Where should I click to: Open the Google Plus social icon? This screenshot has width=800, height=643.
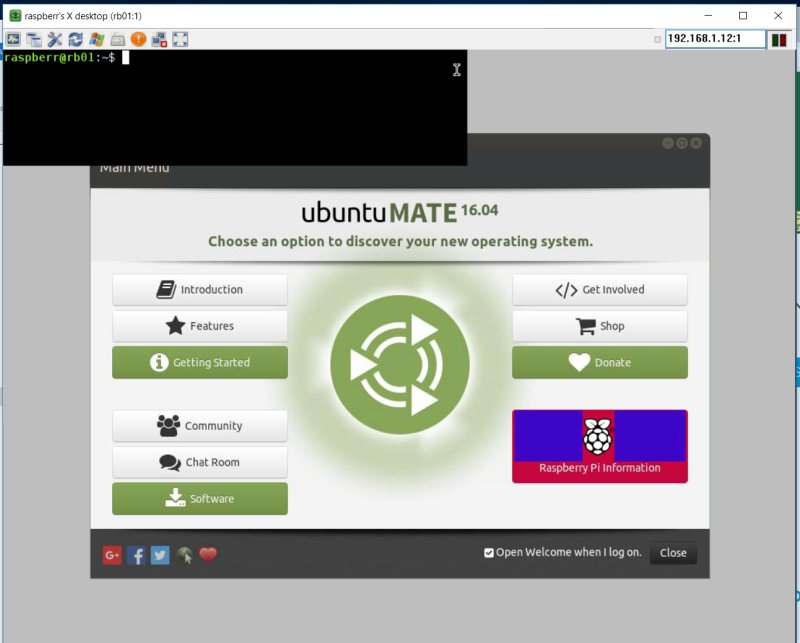[x=112, y=554]
